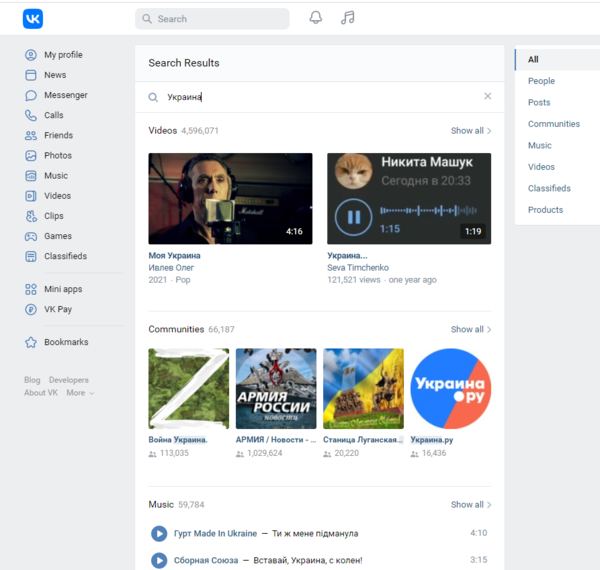Open the Ивлев Олег author link
Image resolution: width=600 pixels, height=570 pixels.
[x=171, y=268]
